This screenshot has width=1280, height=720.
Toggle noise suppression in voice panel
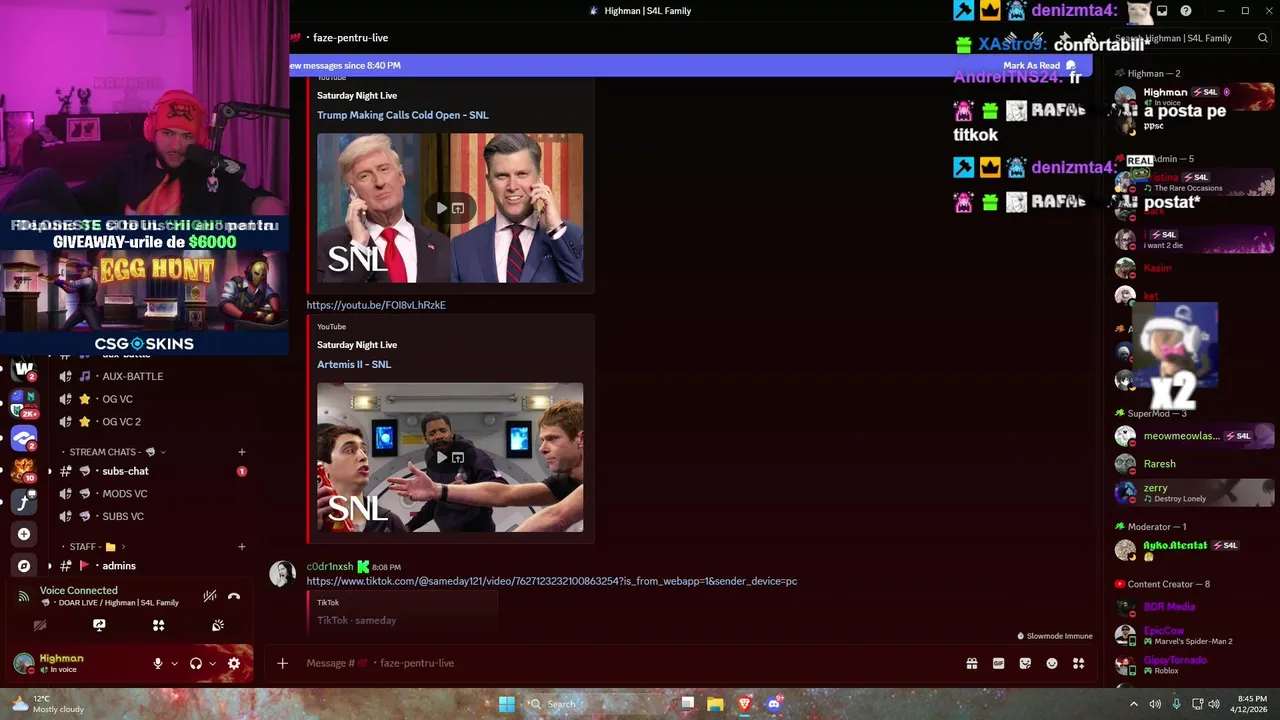click(209, 596)
